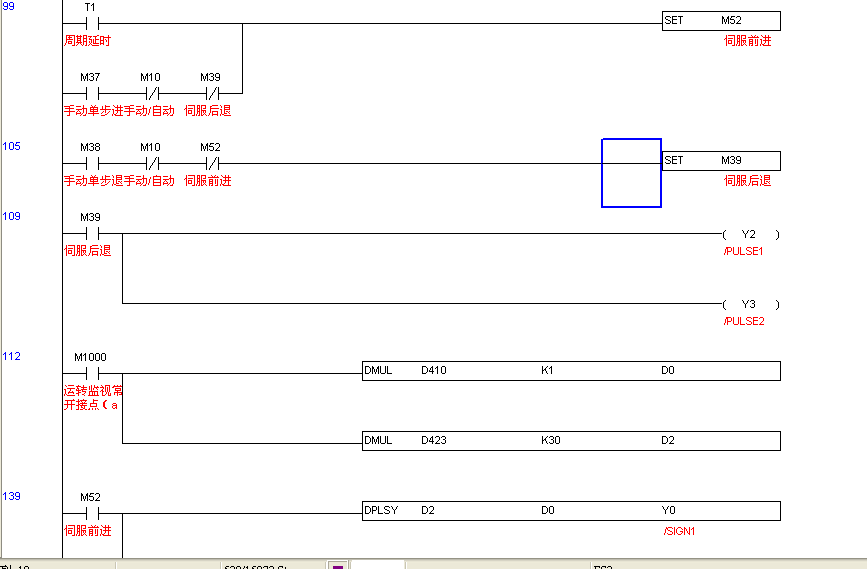Select the M38 normally open contact
867x569 pixels.
pos(91,163)
